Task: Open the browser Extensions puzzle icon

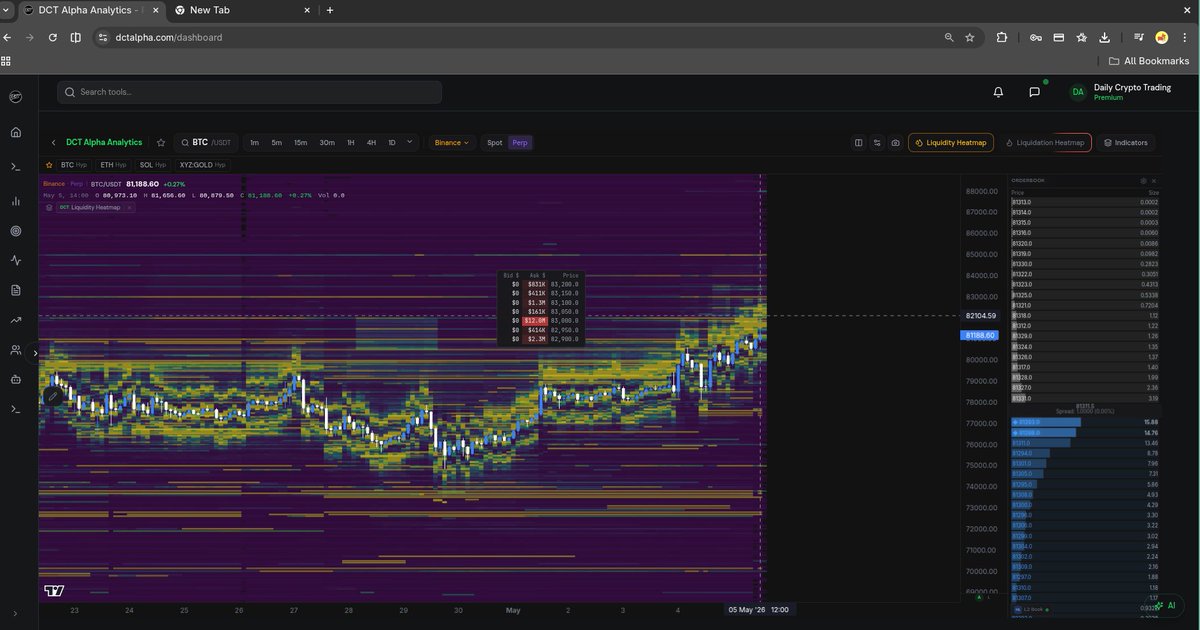Action: (x=1002, y=37)
